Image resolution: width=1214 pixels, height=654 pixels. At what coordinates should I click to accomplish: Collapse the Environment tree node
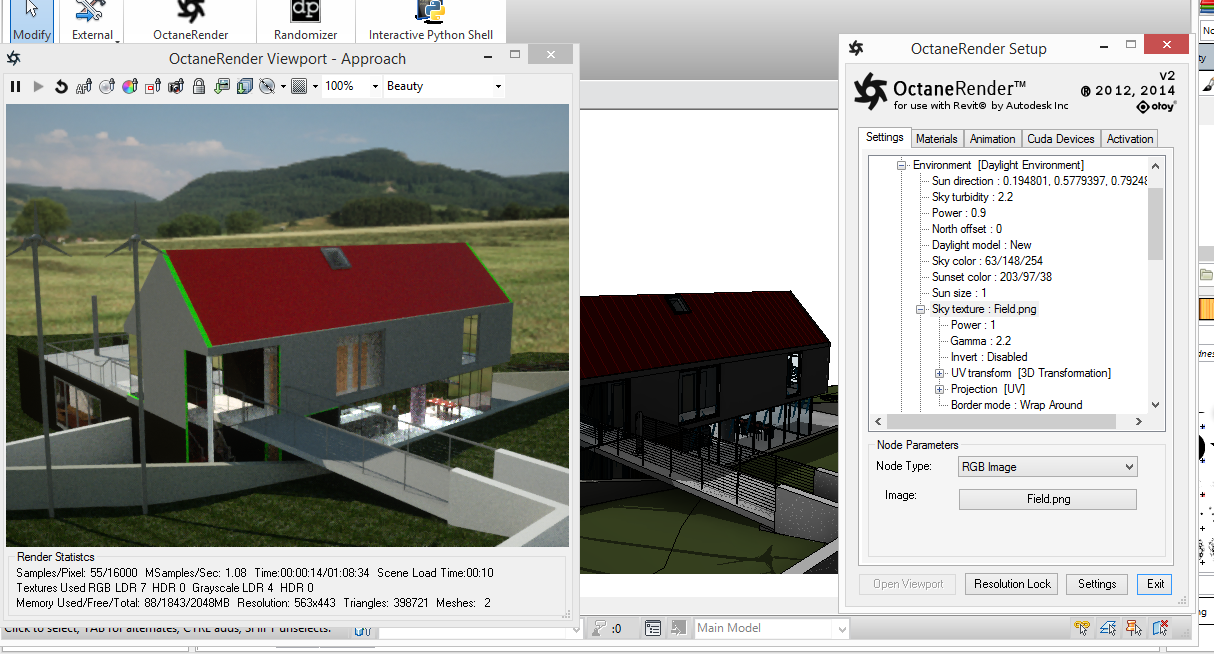click(x=901, y=165)
